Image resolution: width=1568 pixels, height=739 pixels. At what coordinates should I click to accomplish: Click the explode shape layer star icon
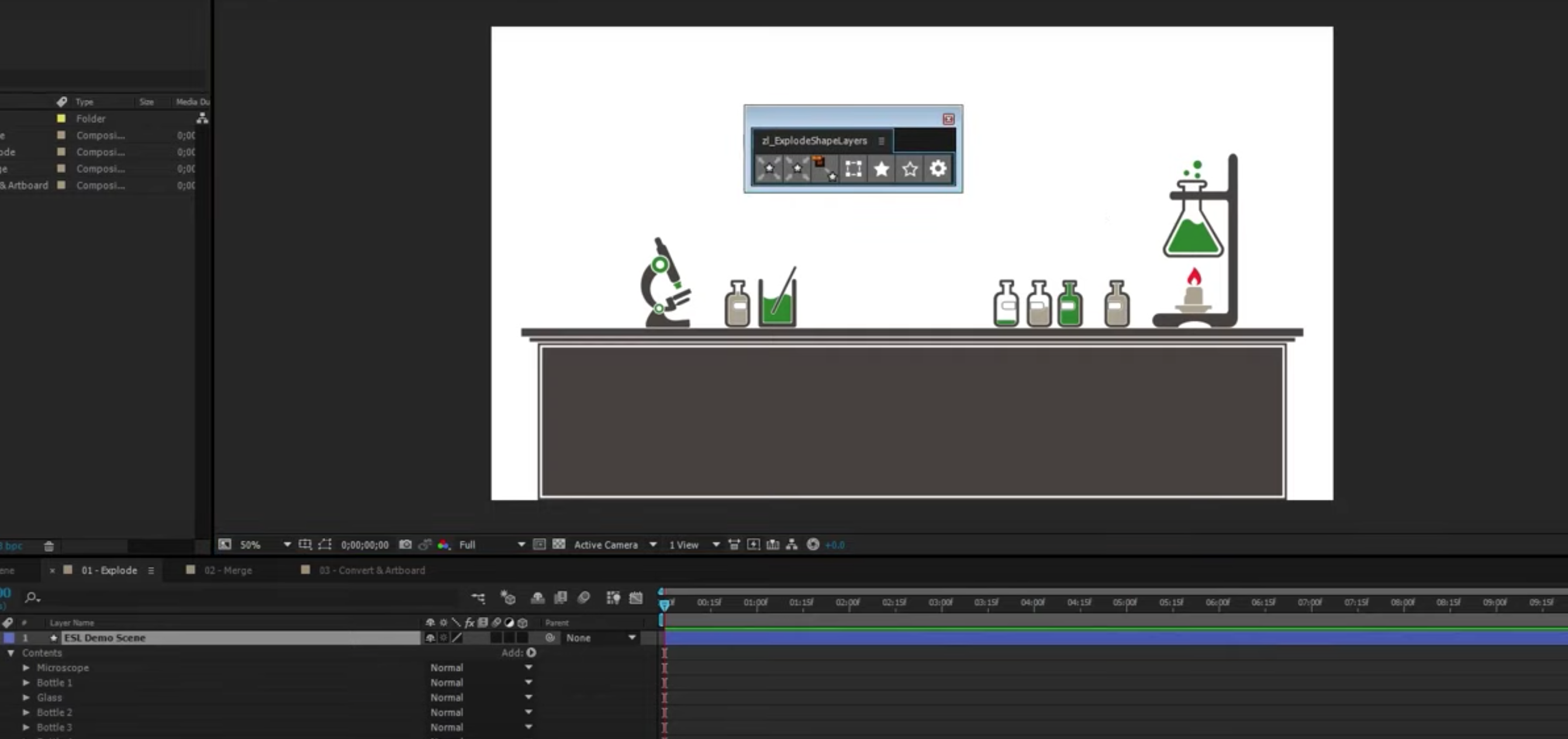point(769,168)
